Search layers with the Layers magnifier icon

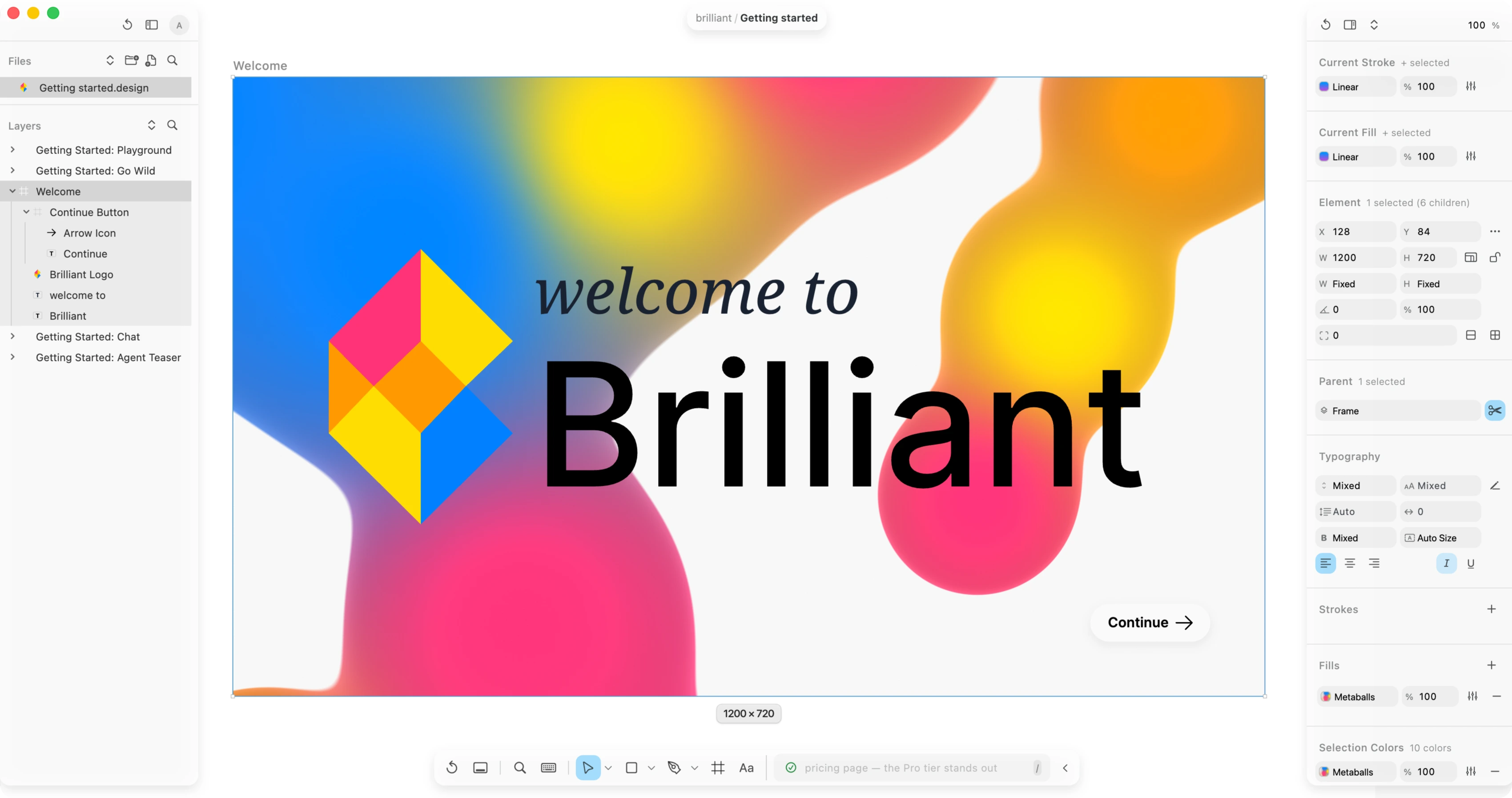(x=173, y=125)
